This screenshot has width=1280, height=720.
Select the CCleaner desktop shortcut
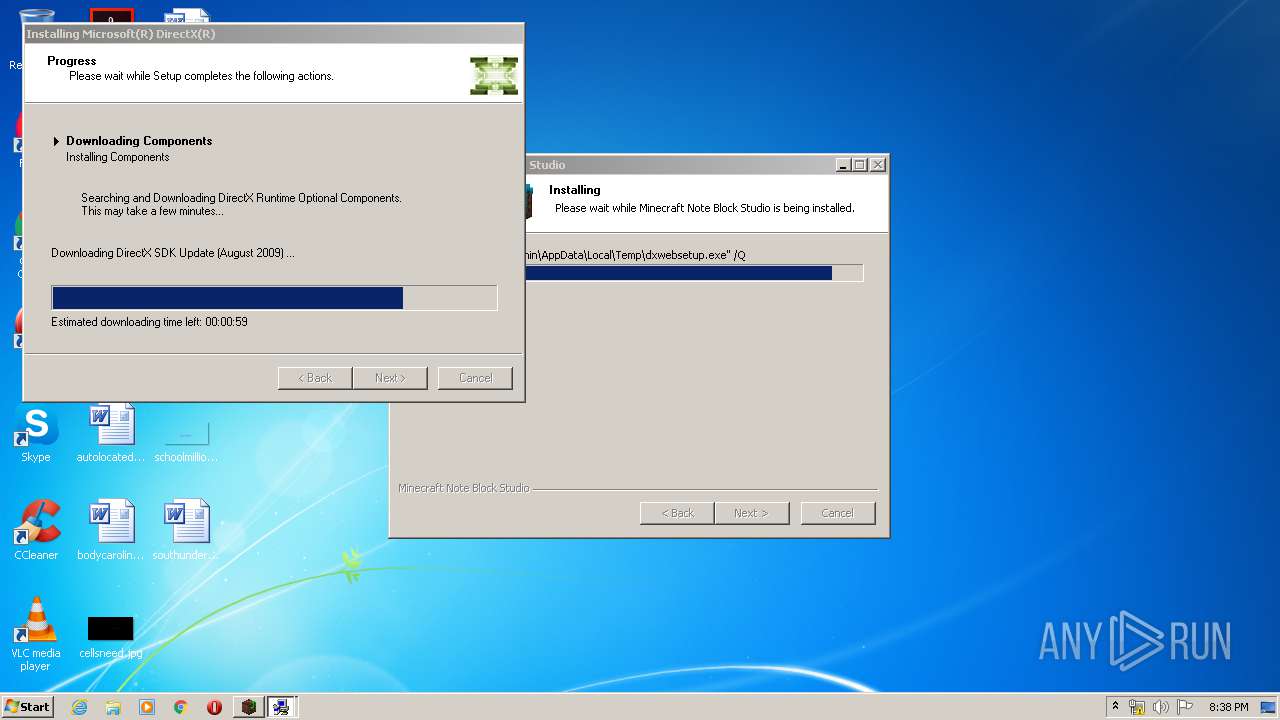[x=36, y=530]
